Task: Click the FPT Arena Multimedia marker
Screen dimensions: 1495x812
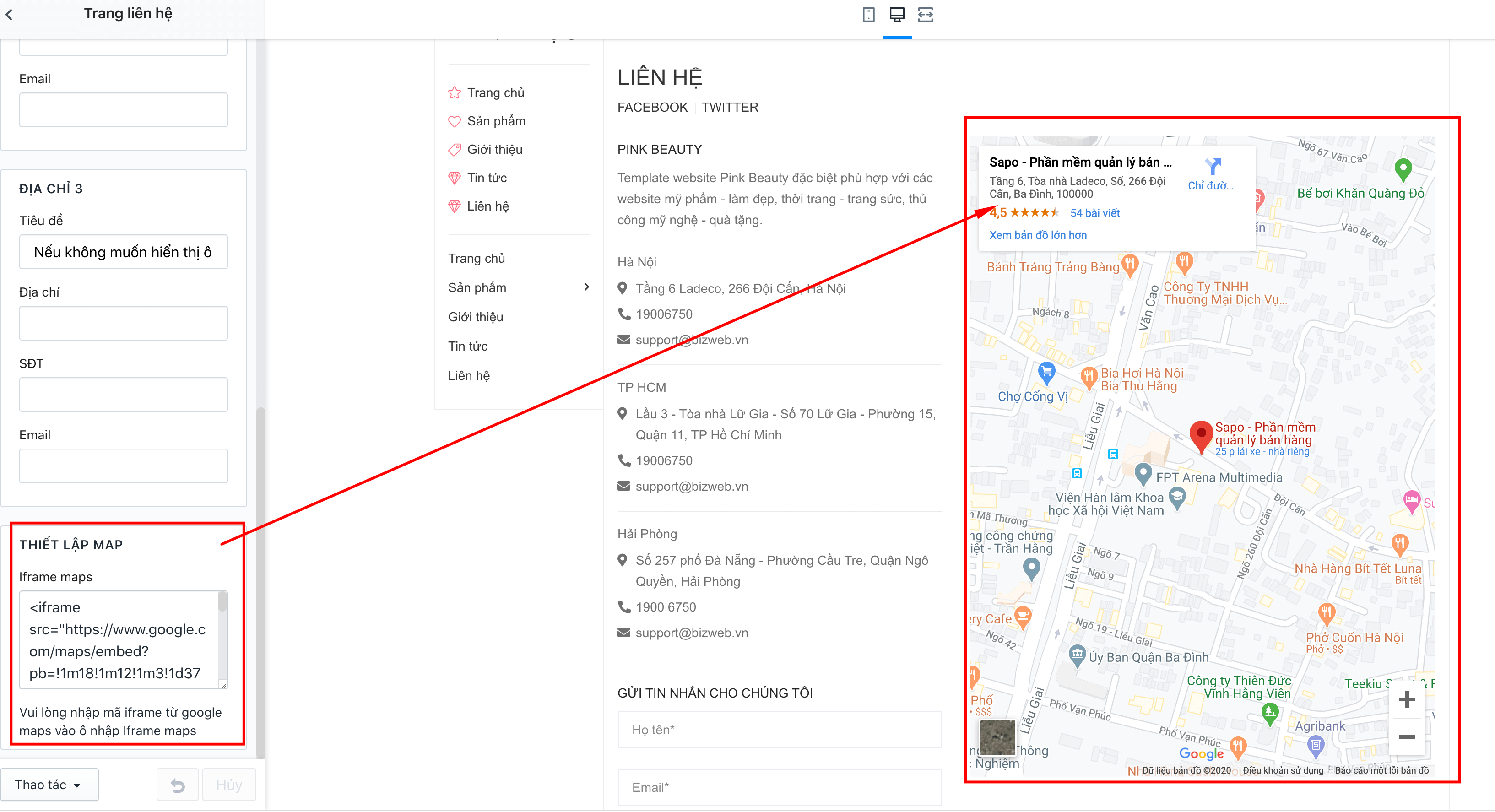Action: (x=1143, y=474)
